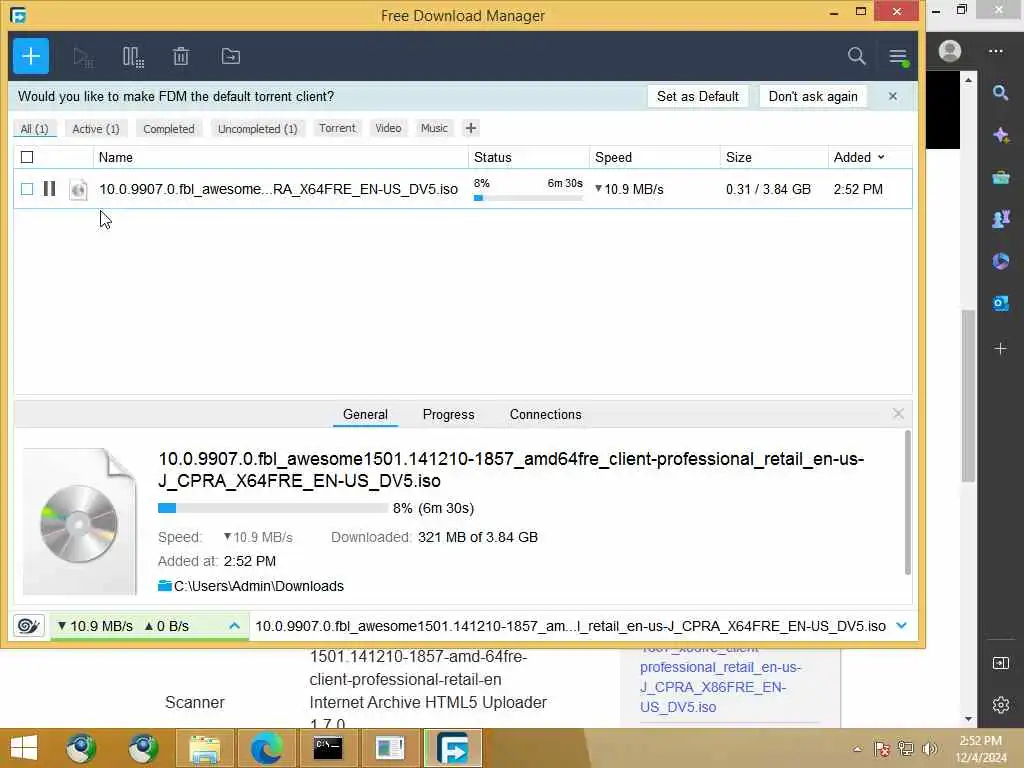Select the Active (1) filter tab
The width and height of the screenshot is (1024, 768).
[x=96, y=129]
